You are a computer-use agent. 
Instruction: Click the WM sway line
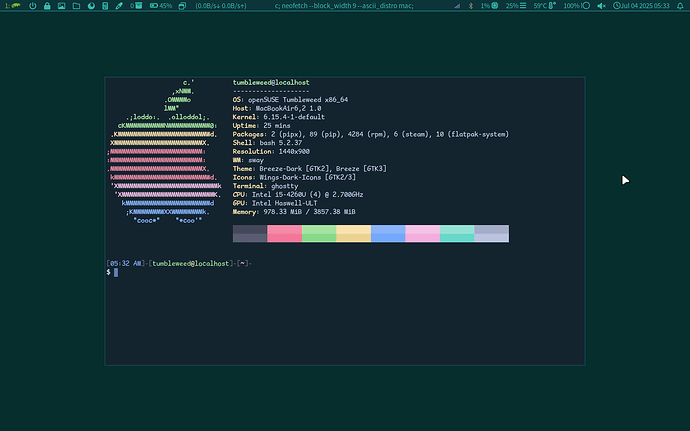(248, 160)
